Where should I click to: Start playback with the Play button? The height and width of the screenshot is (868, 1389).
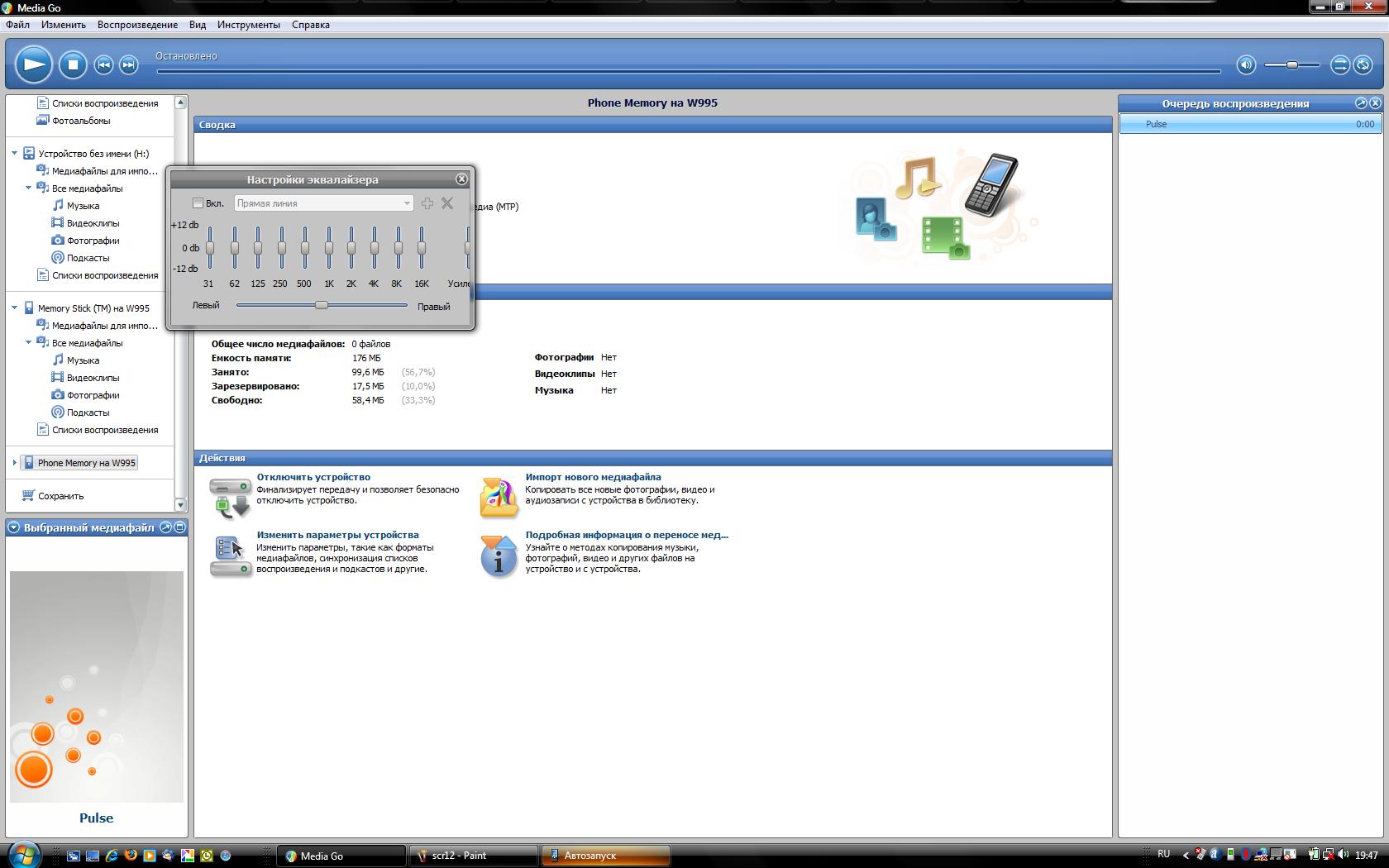coord(34,64)
